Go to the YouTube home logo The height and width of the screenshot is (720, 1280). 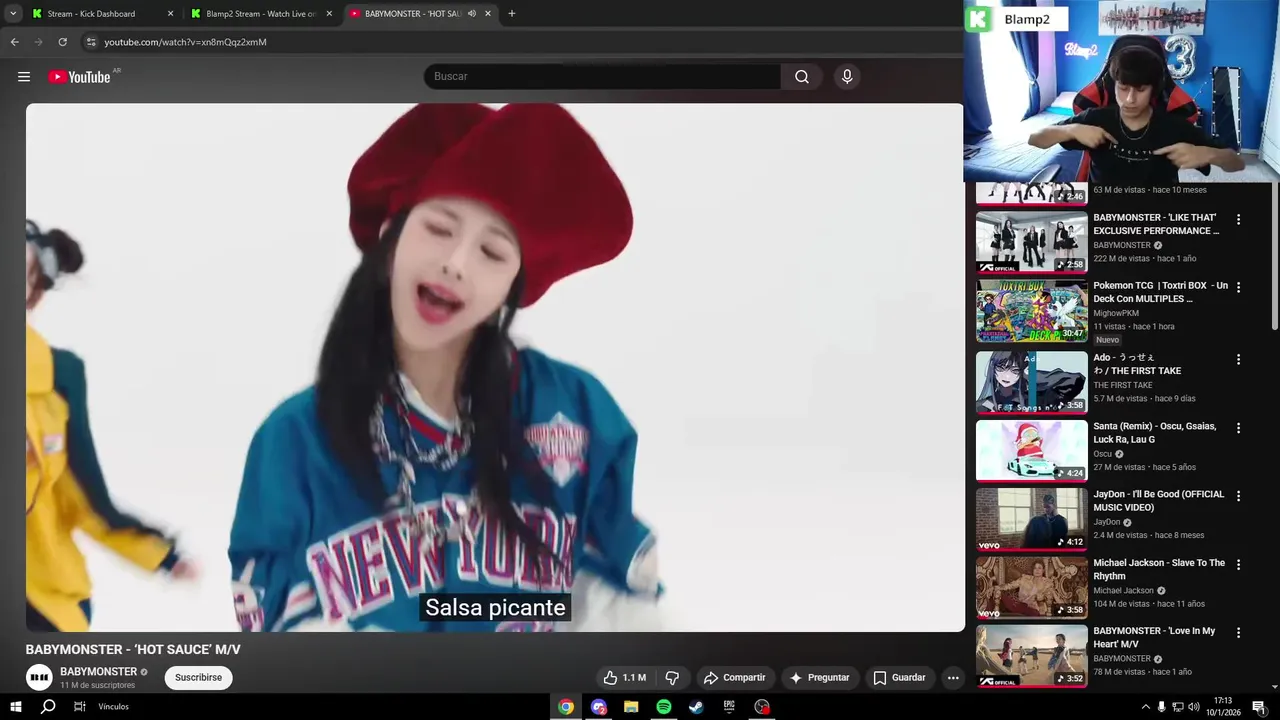click(x=79, y=77)
